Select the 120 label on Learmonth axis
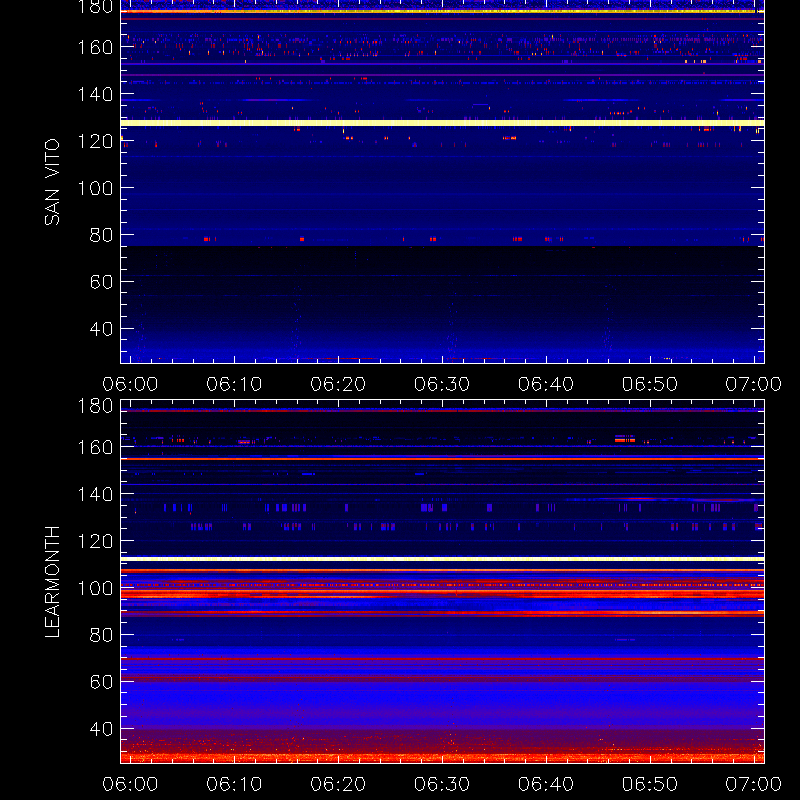Viewport: 800px width, 800px height. coord(95,541)
